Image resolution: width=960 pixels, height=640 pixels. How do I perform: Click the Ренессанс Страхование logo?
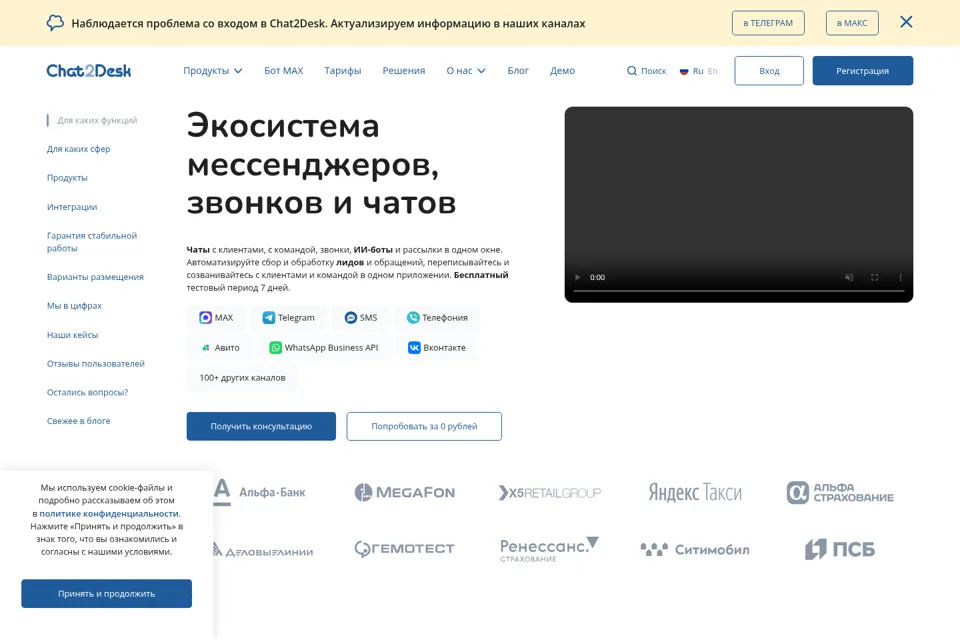click(549, 549)
